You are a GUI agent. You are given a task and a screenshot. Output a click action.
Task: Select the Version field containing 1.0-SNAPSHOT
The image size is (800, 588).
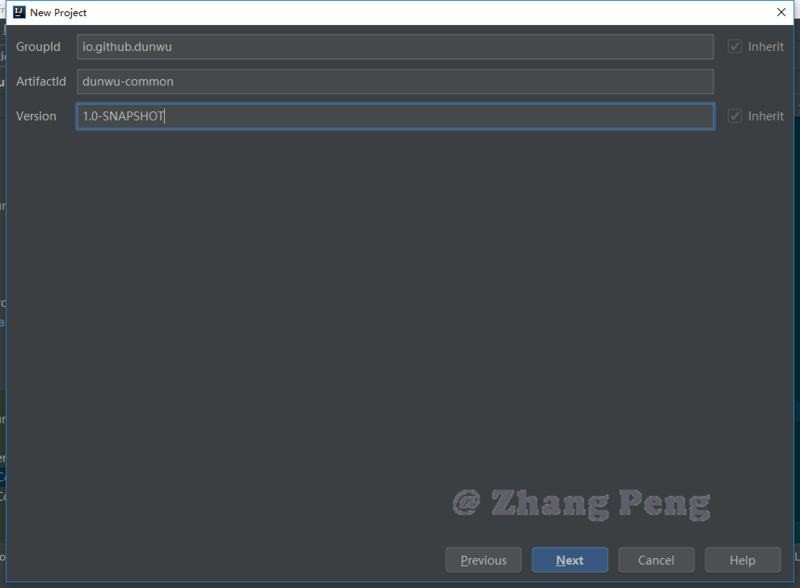coord(395,116)
